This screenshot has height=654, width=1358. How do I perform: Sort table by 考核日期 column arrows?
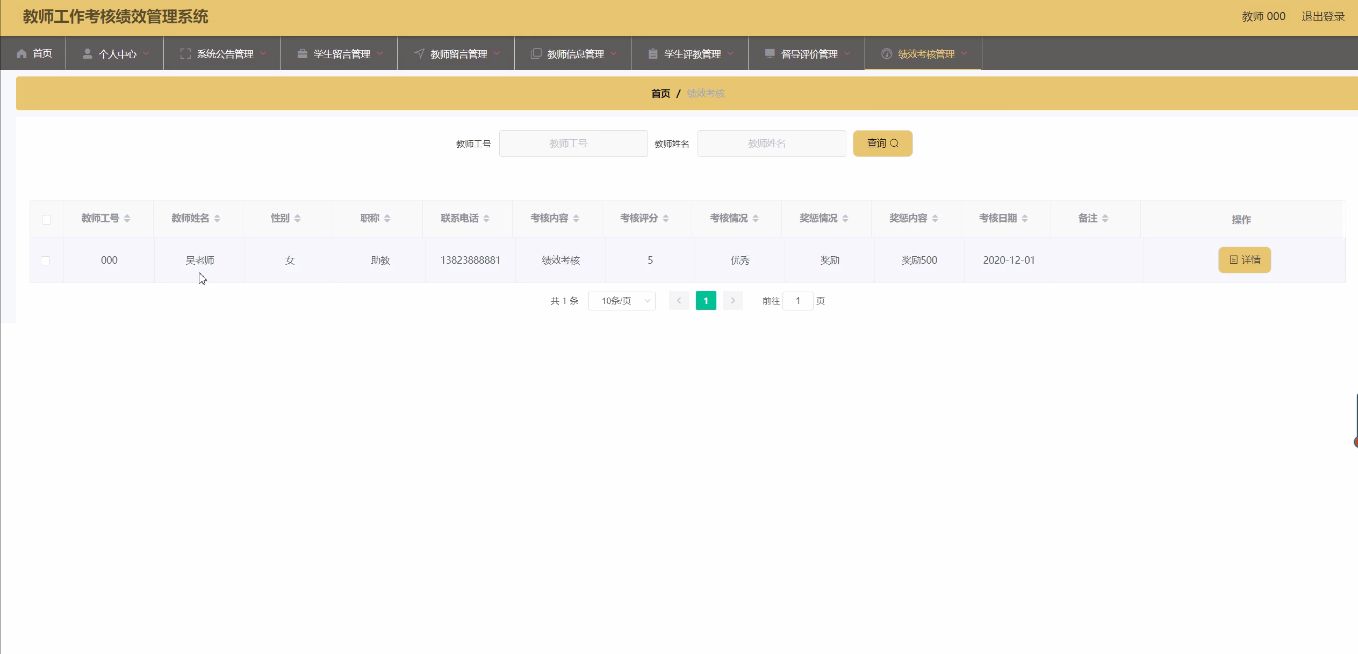[x=1025, y=219]
